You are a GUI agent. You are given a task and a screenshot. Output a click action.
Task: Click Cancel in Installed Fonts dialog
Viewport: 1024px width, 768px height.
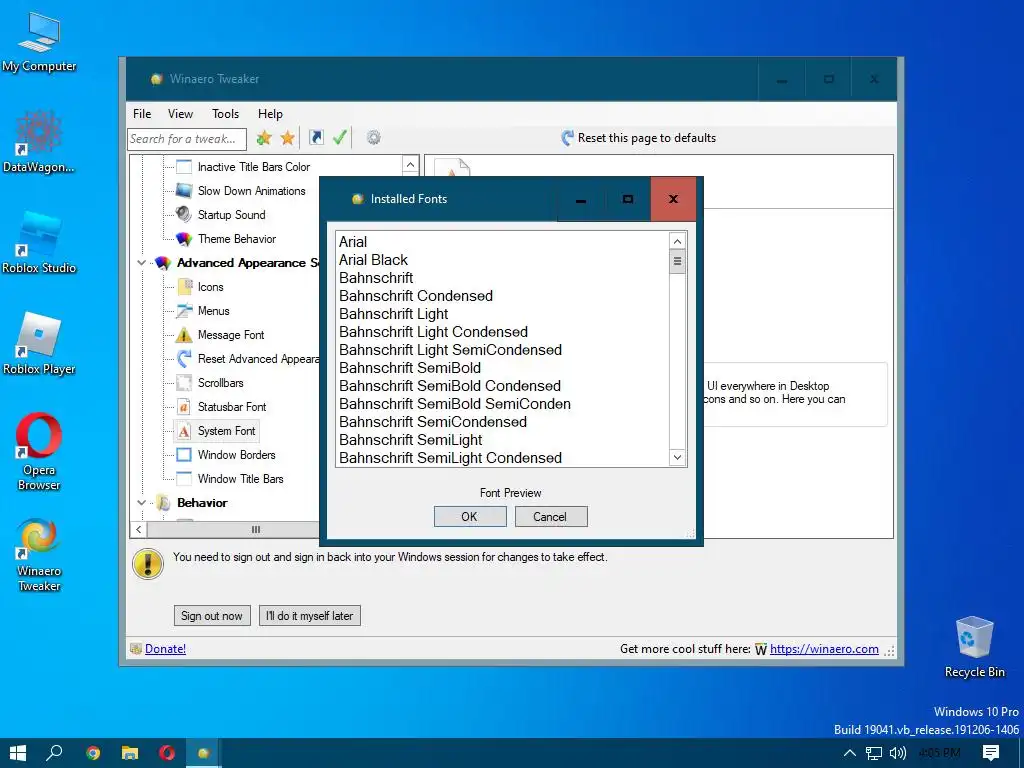pyautogui.click(x=551, y=517)
